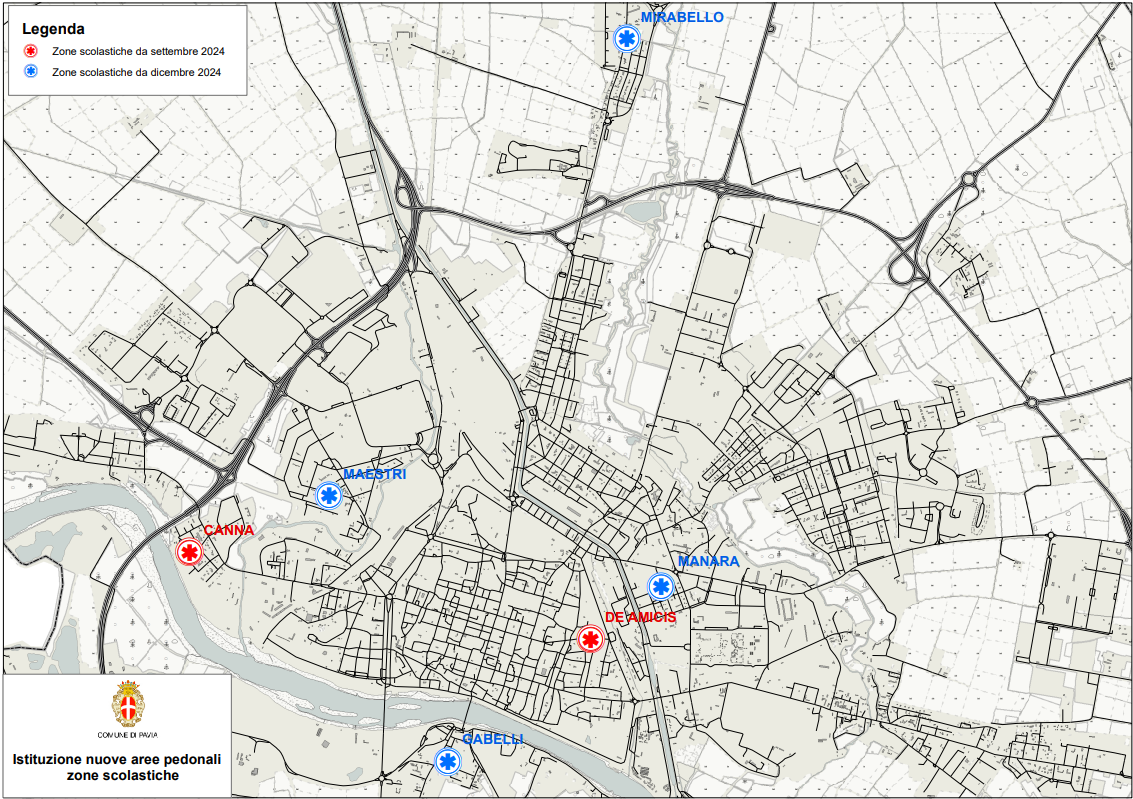Select the blue Maestri school zone marker
The height and width of the screenshot is (799, 1133).
click(329, 495)
